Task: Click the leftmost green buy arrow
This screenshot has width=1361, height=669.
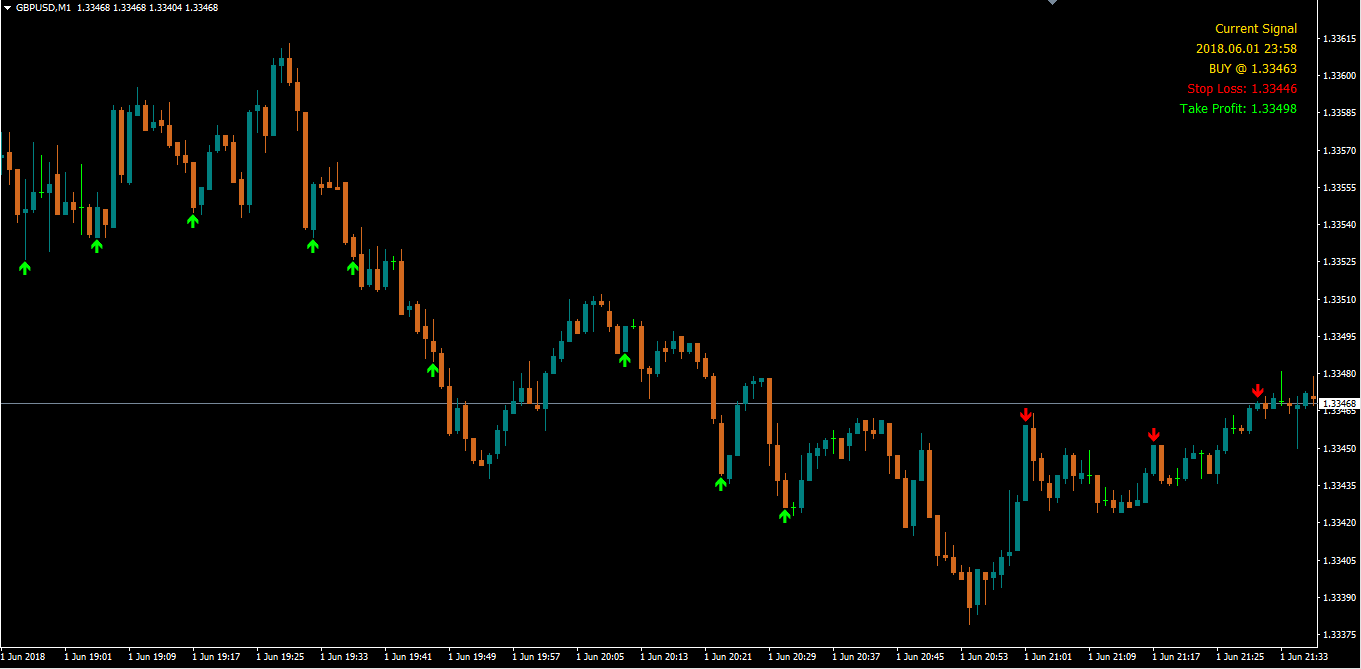Action: (25, 267)
